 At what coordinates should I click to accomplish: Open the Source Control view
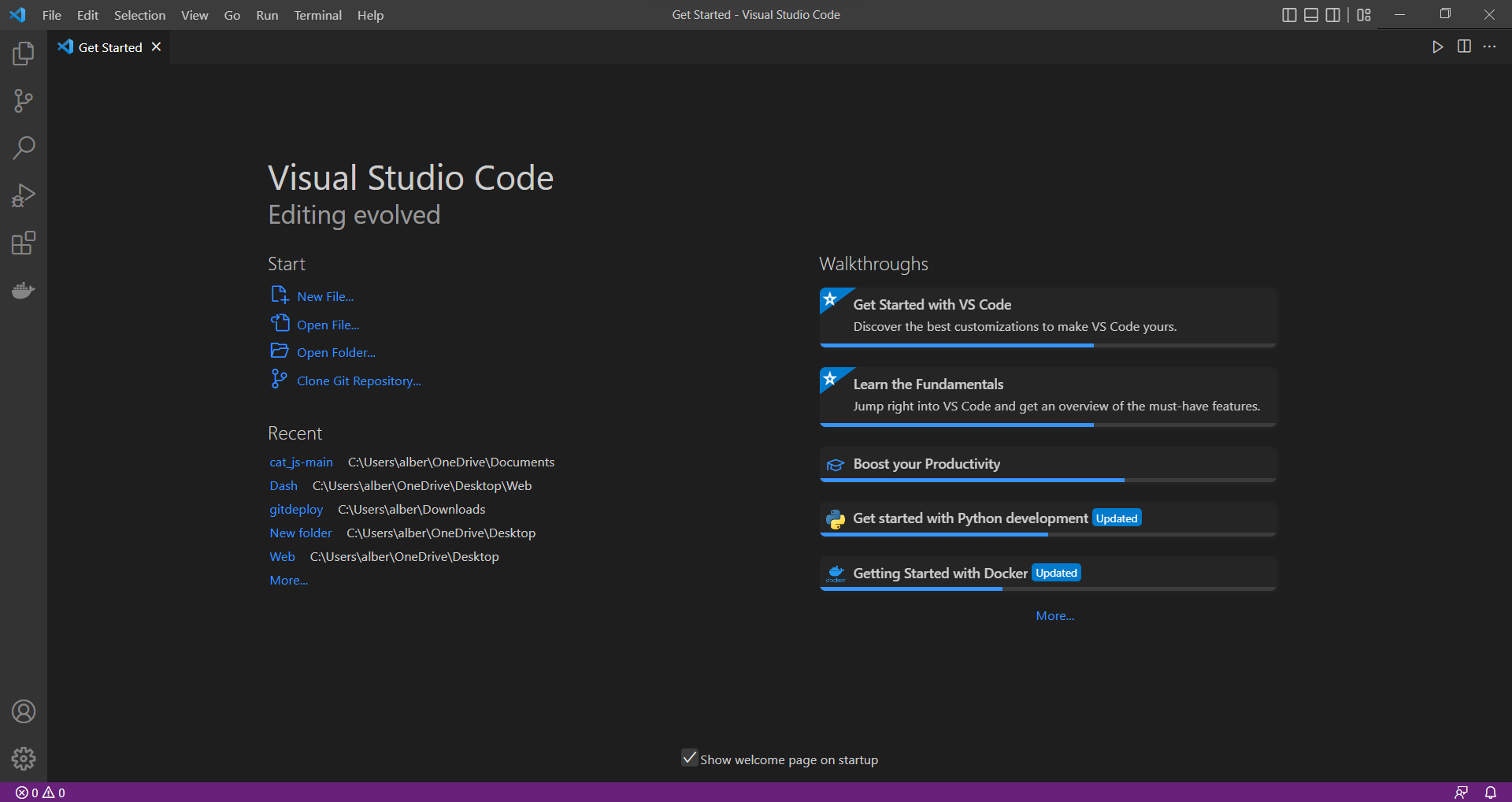[24, 101]
